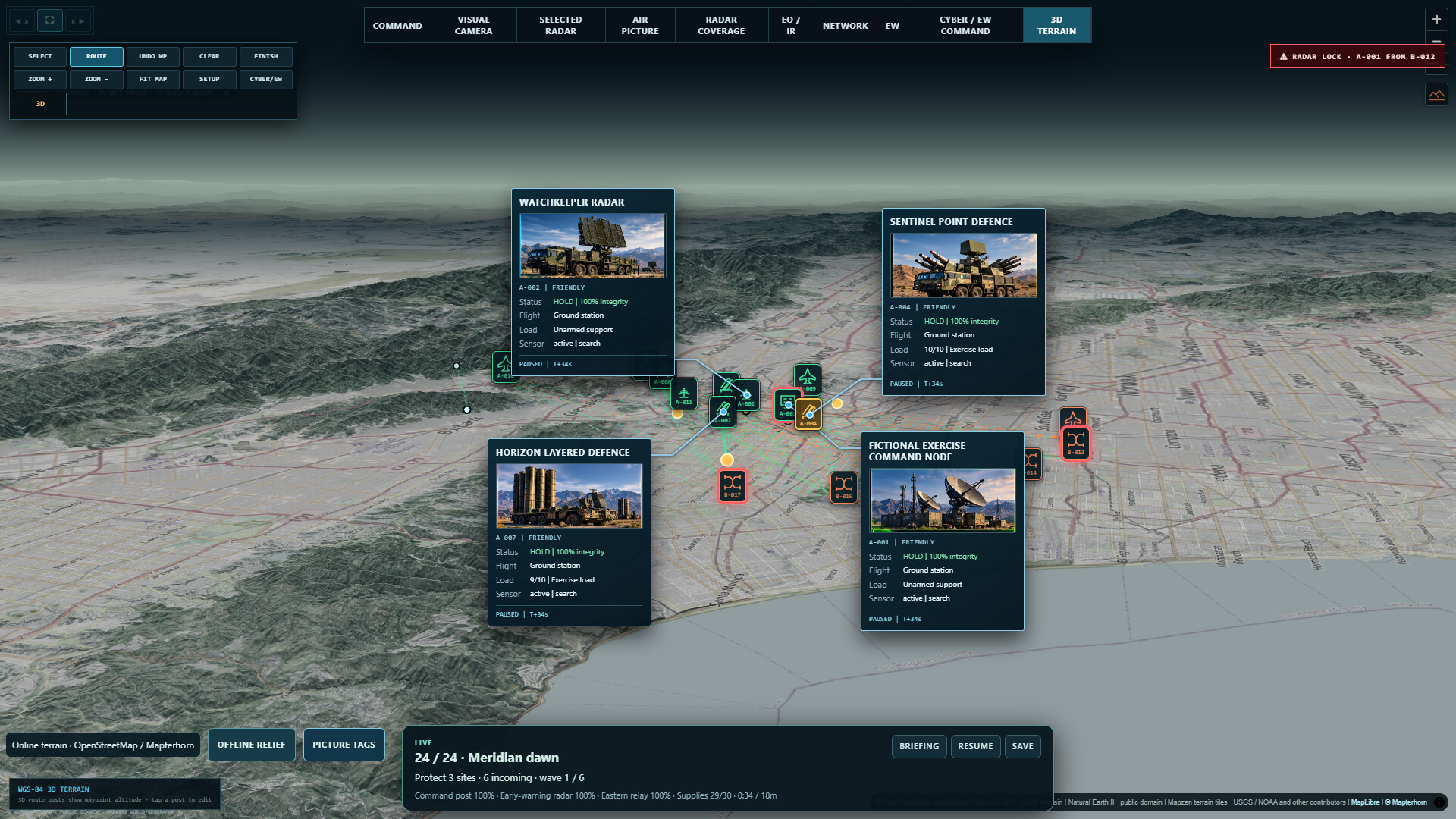This screenshot has width=1456, height=819.
Task: Click the FINISH route button
Action: (x=266, y=56)
